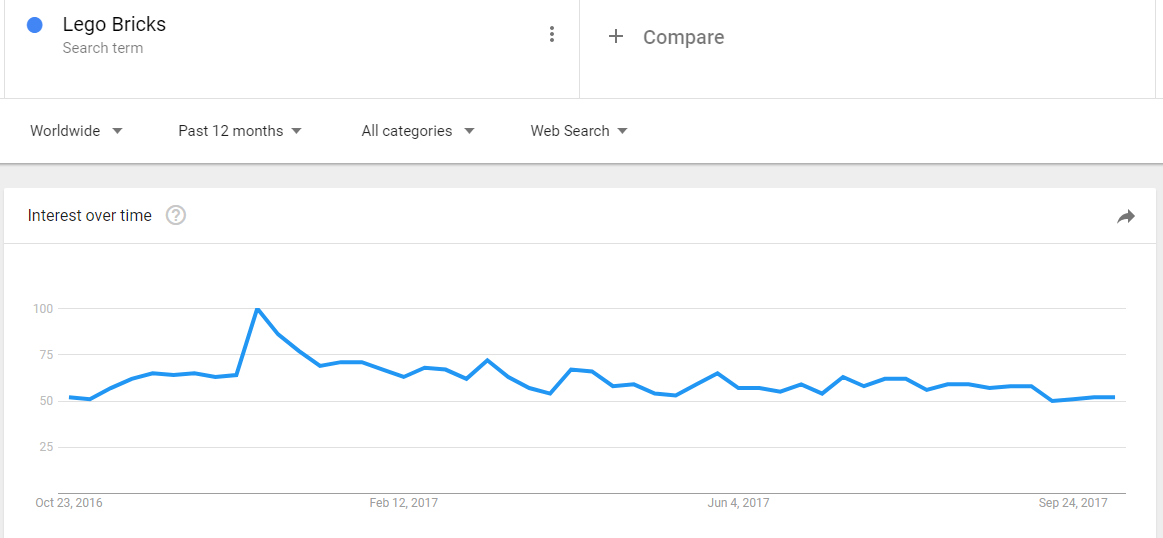Click the Oct 23, 2016 axis label
1163x538 pixels.
69,503
